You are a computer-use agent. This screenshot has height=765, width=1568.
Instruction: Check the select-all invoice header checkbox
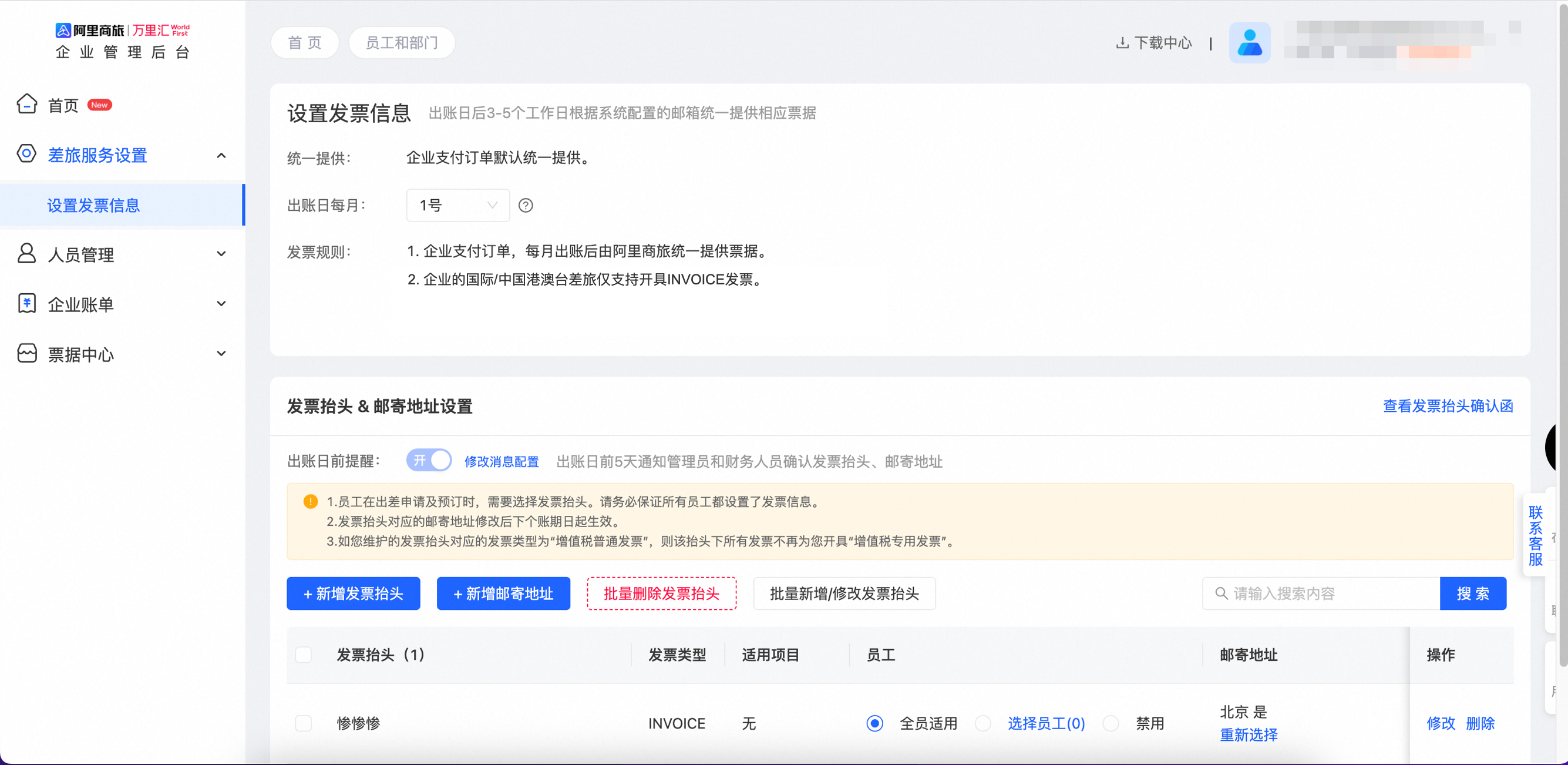[303, 655]
